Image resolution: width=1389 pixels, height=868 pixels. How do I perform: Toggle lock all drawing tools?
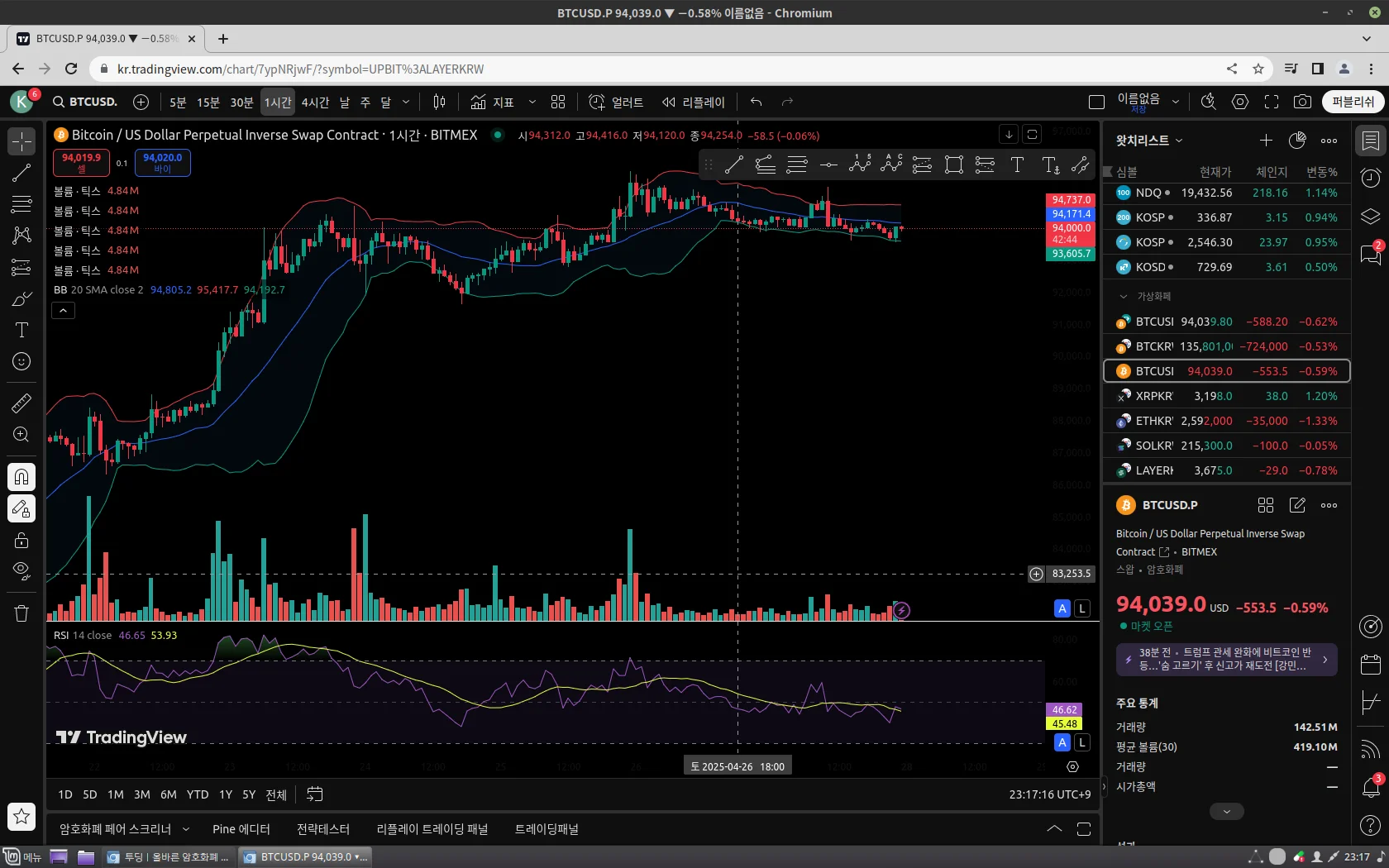pyautogui.click(x=21, y=540)
